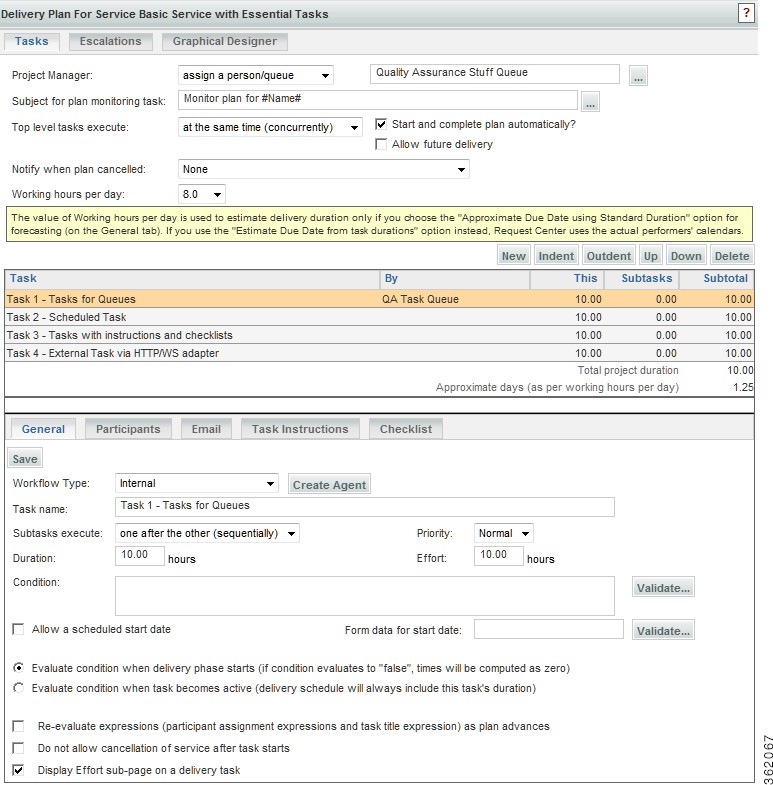Click the Delete task button
The width and height of the screenshot is (773, 785).
[732, 256]
